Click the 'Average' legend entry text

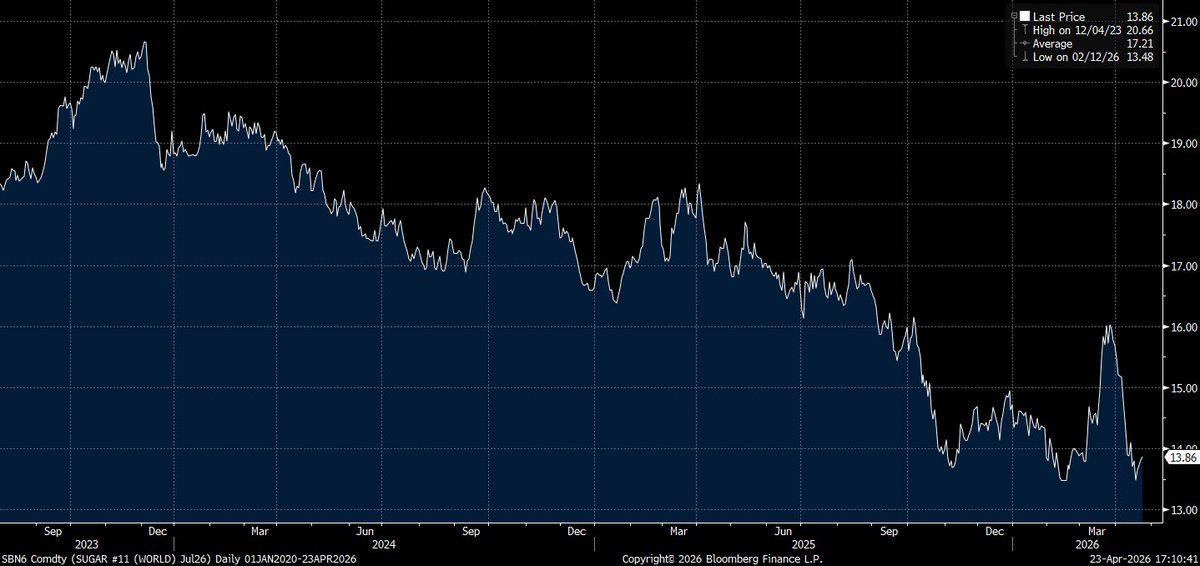tap(1053, 44)
